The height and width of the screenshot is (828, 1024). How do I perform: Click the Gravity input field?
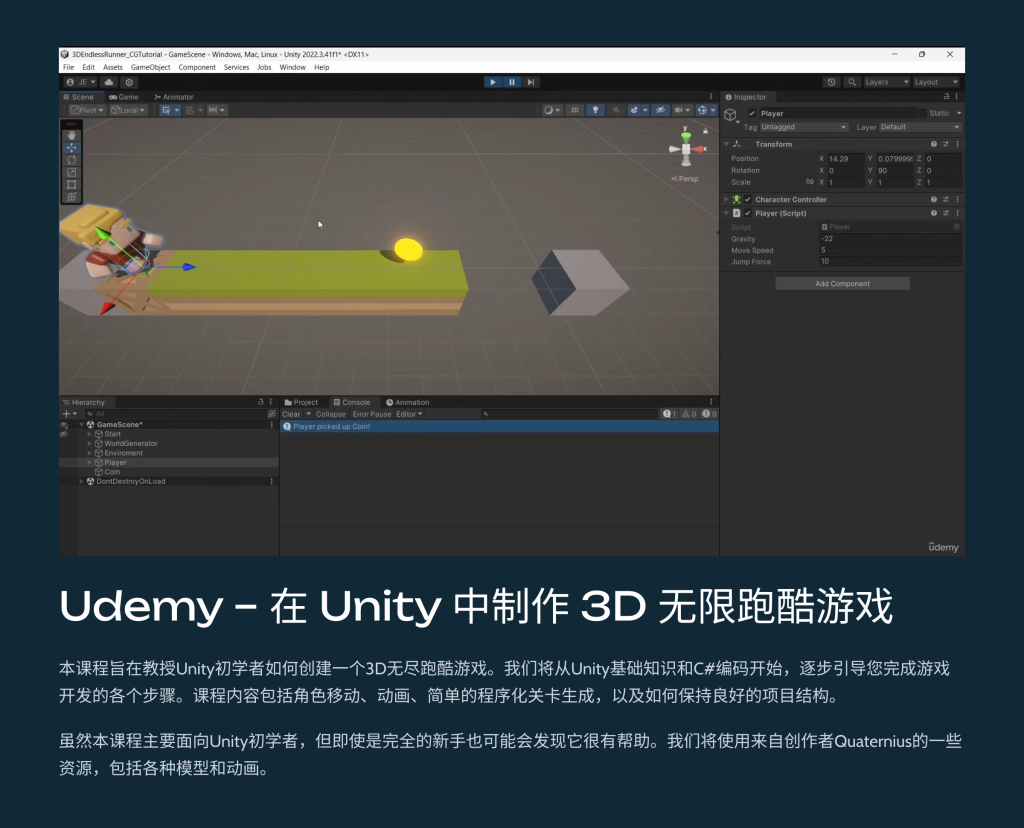(890, 239)
